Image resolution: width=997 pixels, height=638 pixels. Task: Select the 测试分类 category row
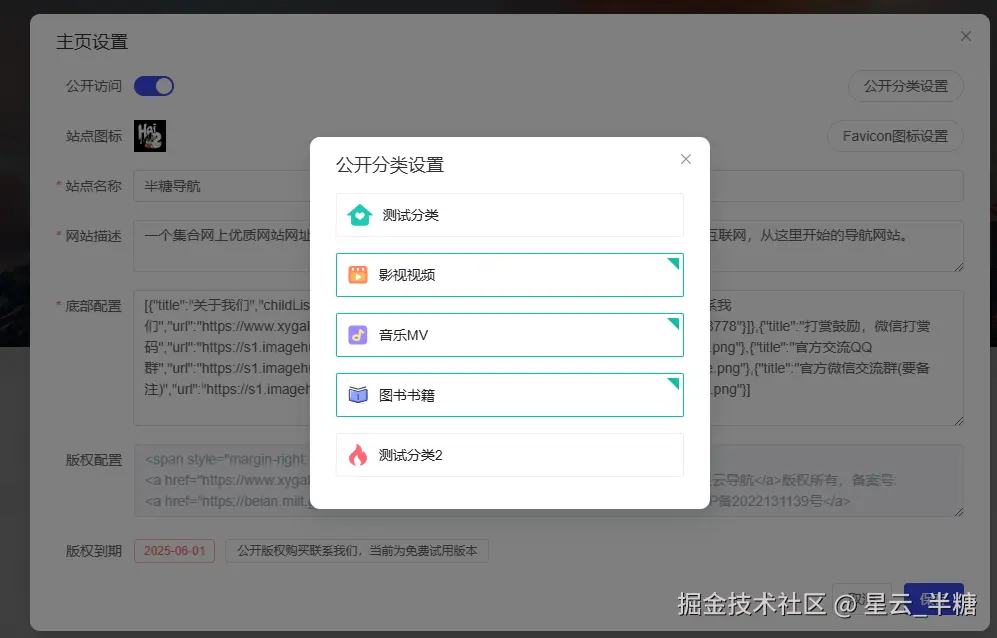point(509,215)
